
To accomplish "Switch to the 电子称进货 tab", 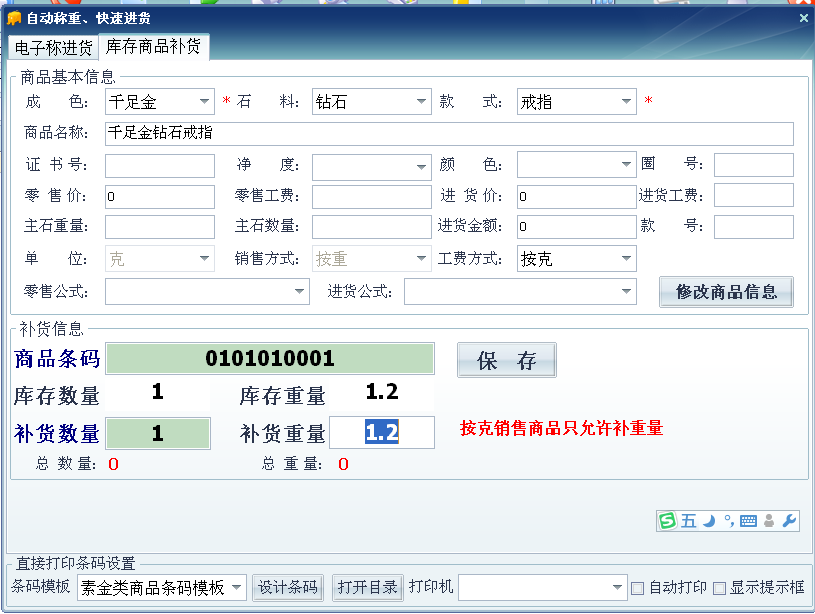I will coord(54,48).
